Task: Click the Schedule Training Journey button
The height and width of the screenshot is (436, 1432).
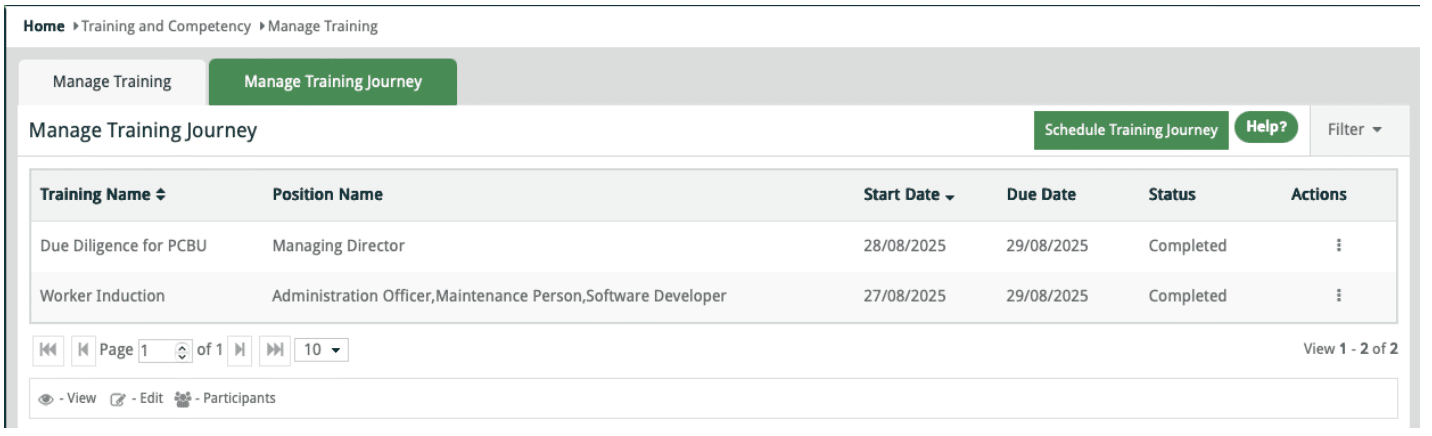Action: [x=1130, y=130]
